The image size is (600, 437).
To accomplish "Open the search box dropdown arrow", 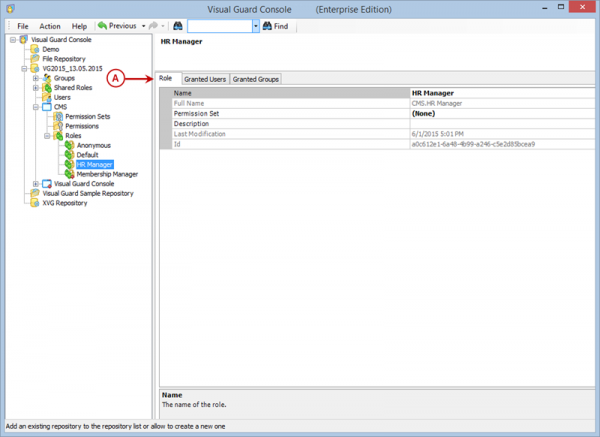I will pyautogui.click(x=256, y=26).
